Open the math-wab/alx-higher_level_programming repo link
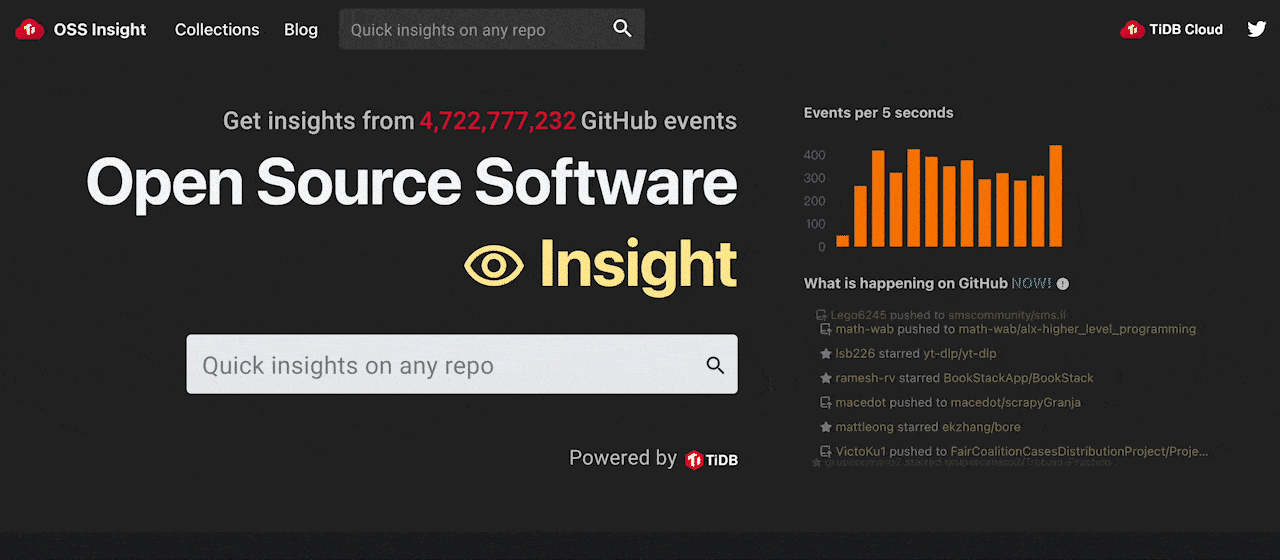The height and width of the screenshot is (560, 1280). [x=1077, y=329]
